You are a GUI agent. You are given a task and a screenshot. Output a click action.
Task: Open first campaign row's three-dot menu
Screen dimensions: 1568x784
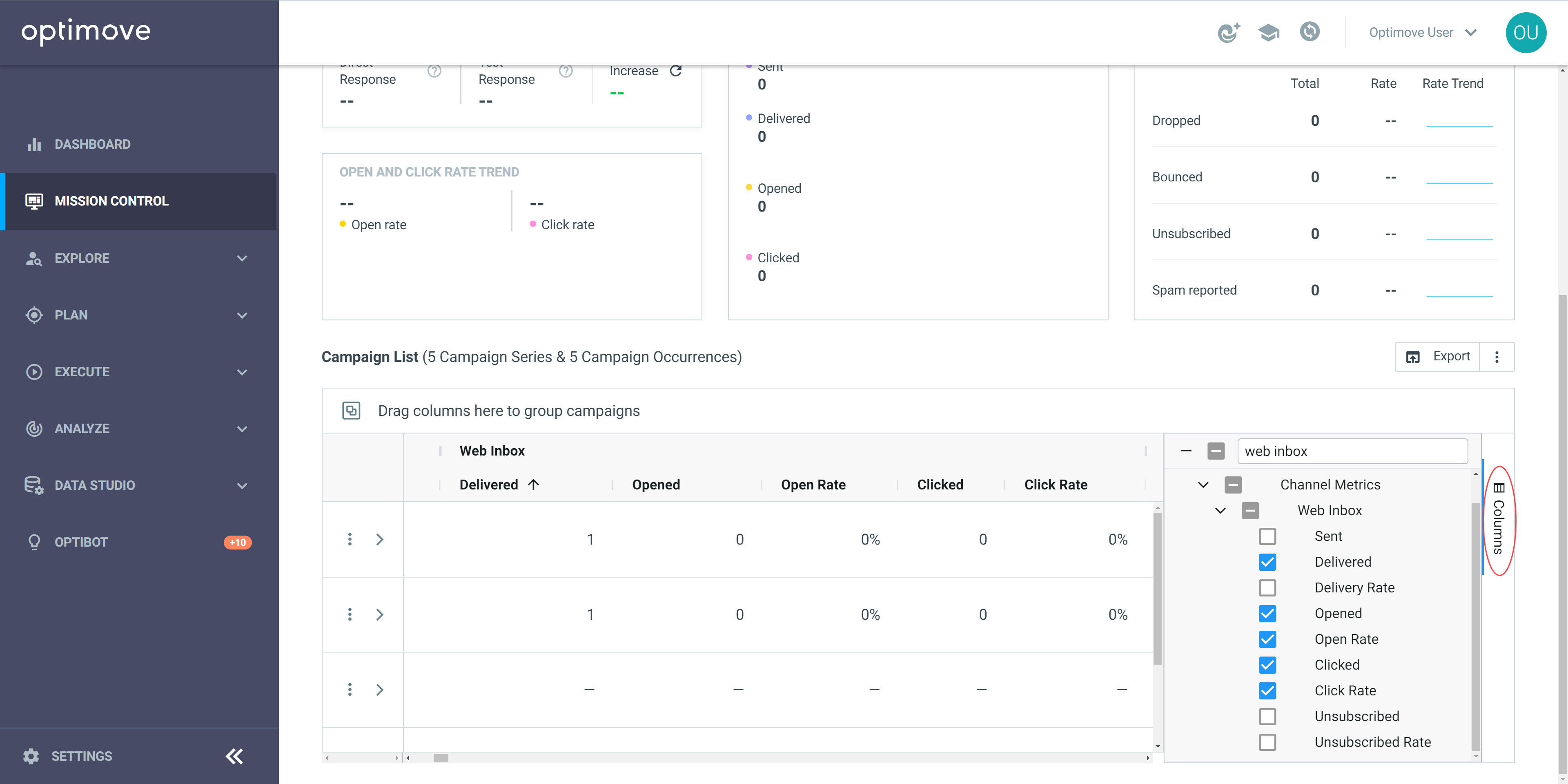(350, 539)
